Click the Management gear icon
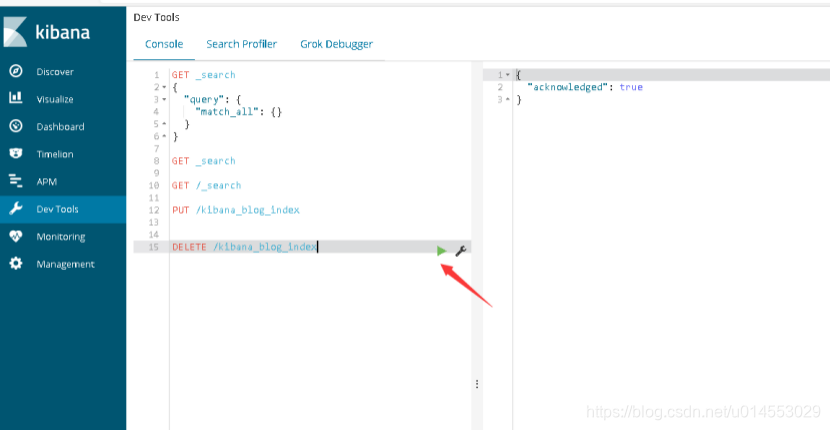Viewport: 830px width, 430px height. [x=16, y=263]
